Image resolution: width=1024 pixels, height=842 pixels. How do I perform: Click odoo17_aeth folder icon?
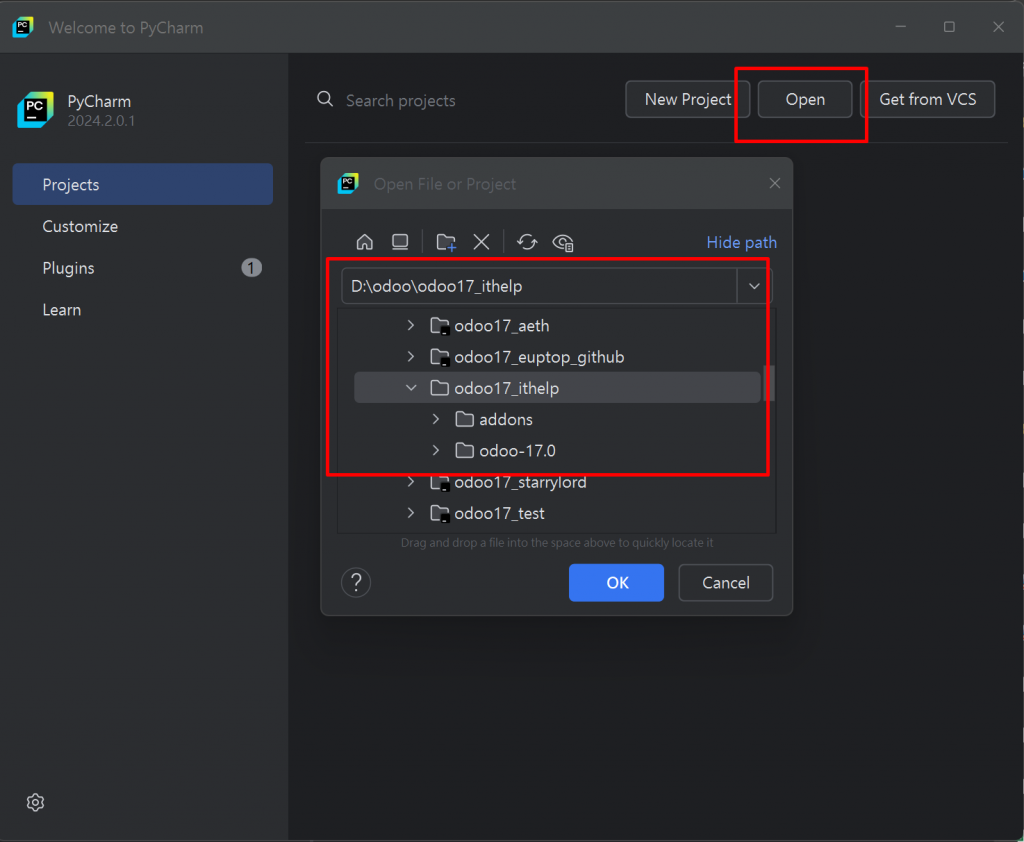click(440, 325)
